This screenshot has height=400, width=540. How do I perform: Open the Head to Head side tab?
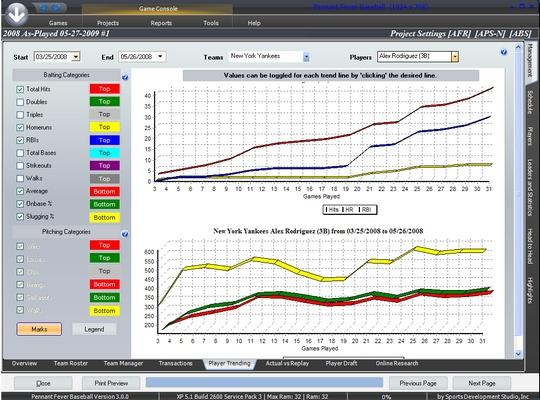point(530,246)
